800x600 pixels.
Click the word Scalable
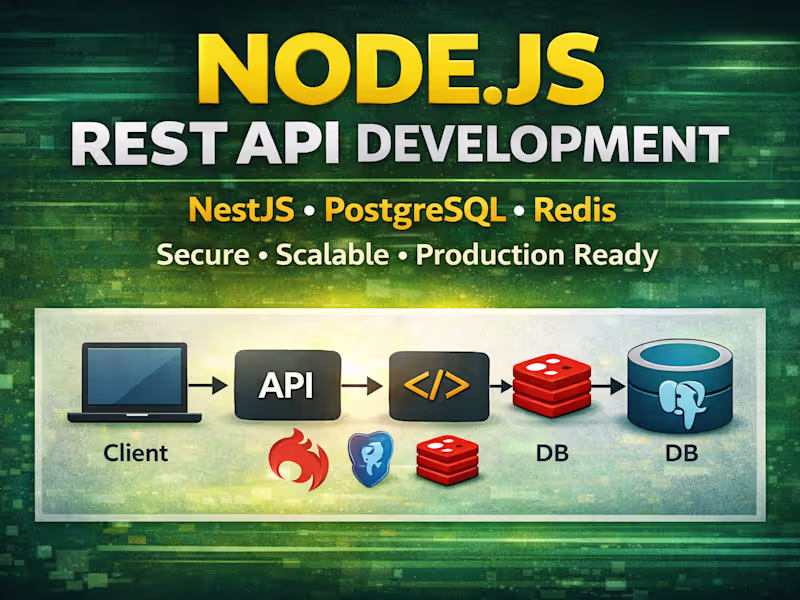pyautogui.click(x=332, y=255)
